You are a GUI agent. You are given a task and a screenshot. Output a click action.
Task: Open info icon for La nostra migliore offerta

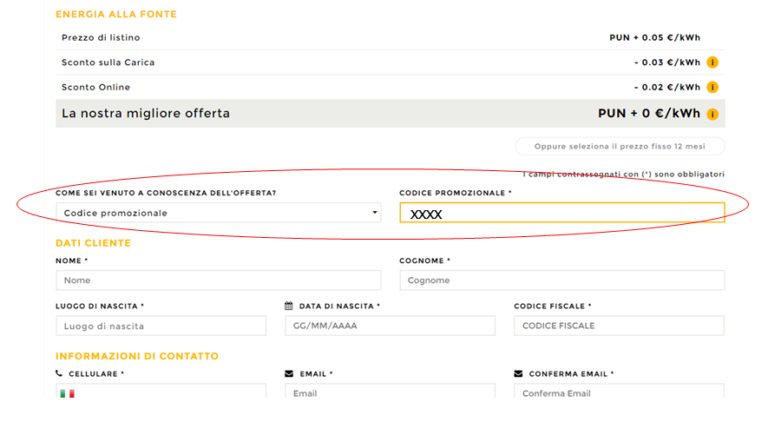click(x=713, y=114)
